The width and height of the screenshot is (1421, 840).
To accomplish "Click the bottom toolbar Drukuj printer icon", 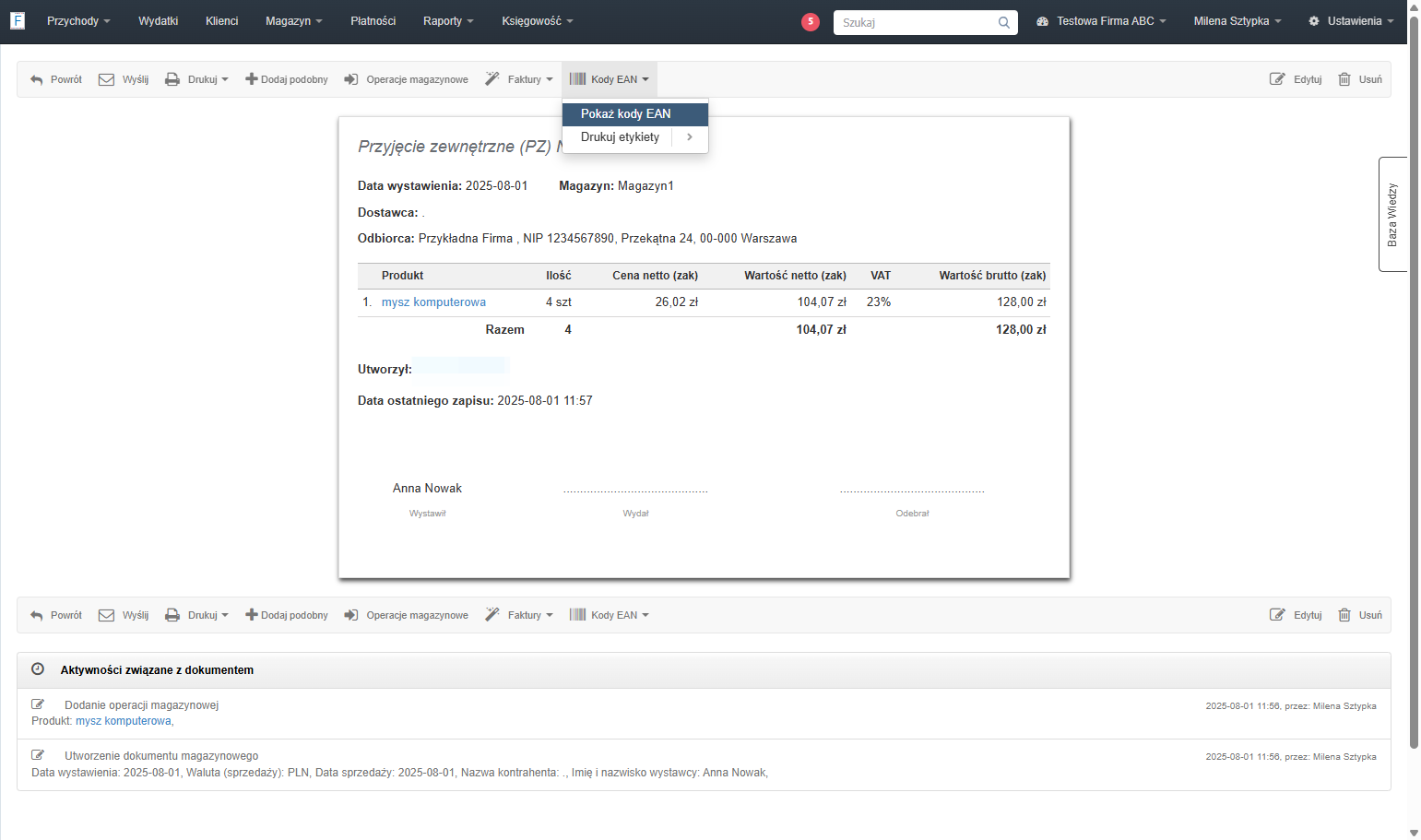I will [172, 615].
